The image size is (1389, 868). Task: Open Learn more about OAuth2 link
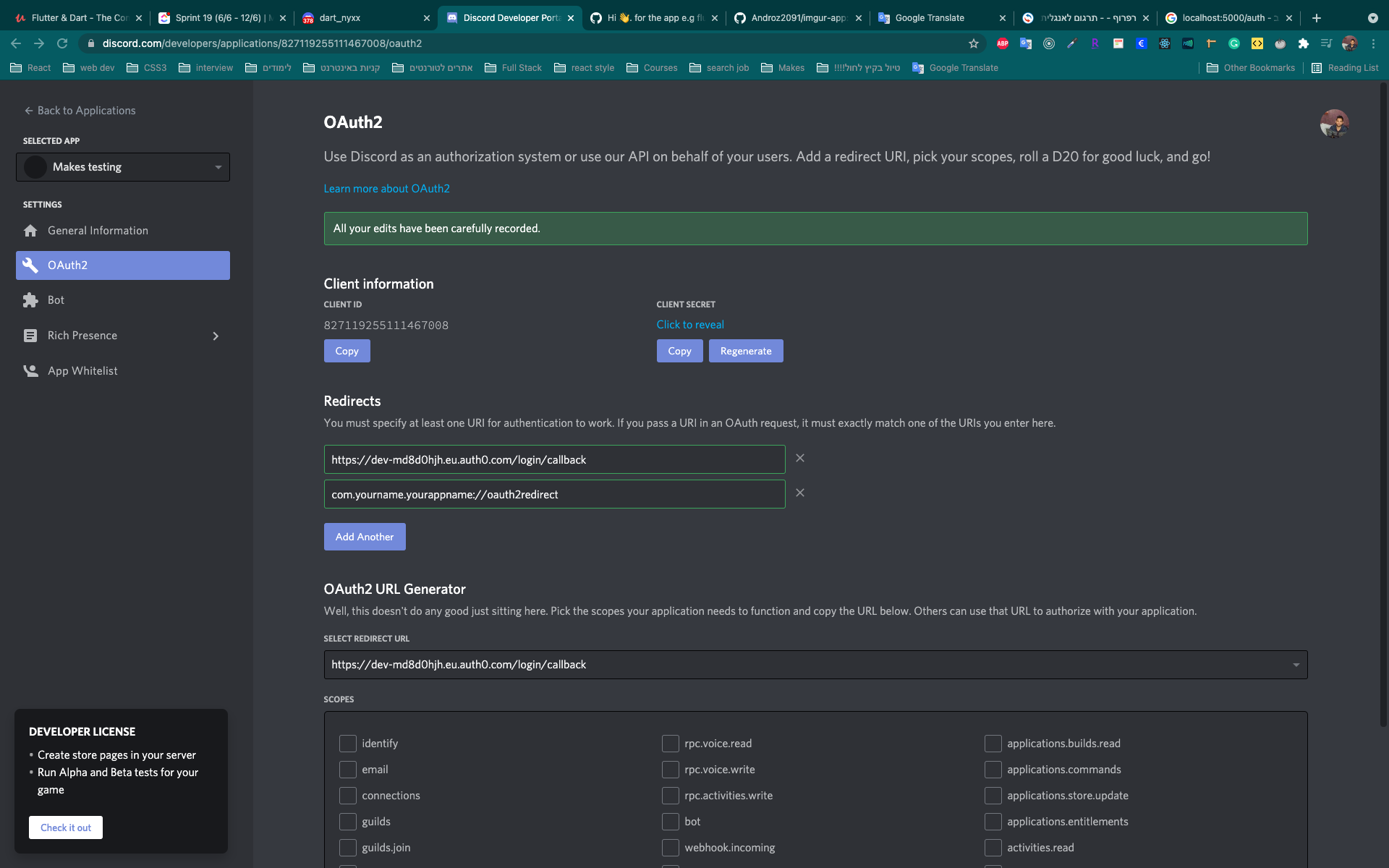coord(387,189)
